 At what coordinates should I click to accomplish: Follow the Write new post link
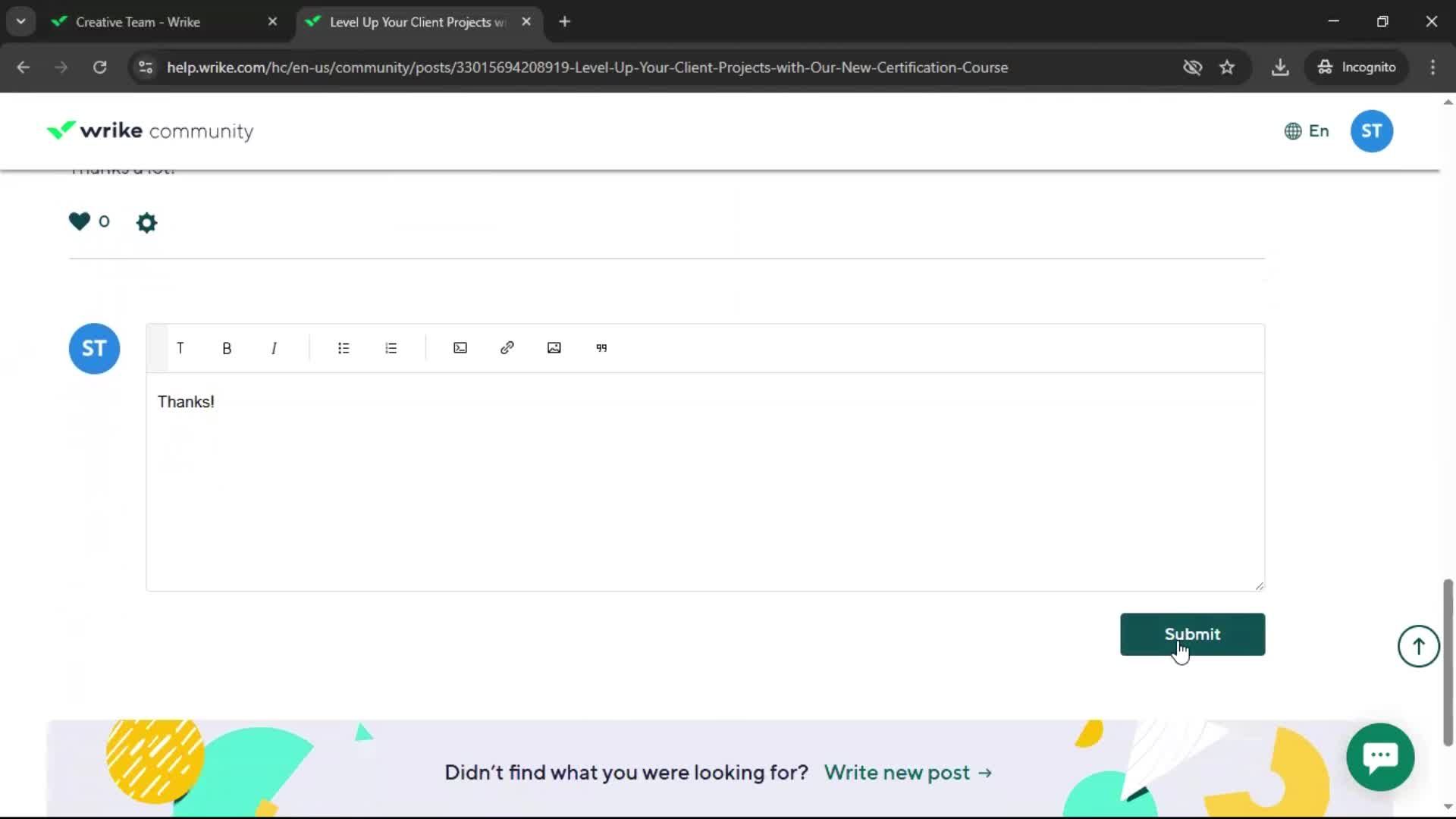tap(908, 773)
